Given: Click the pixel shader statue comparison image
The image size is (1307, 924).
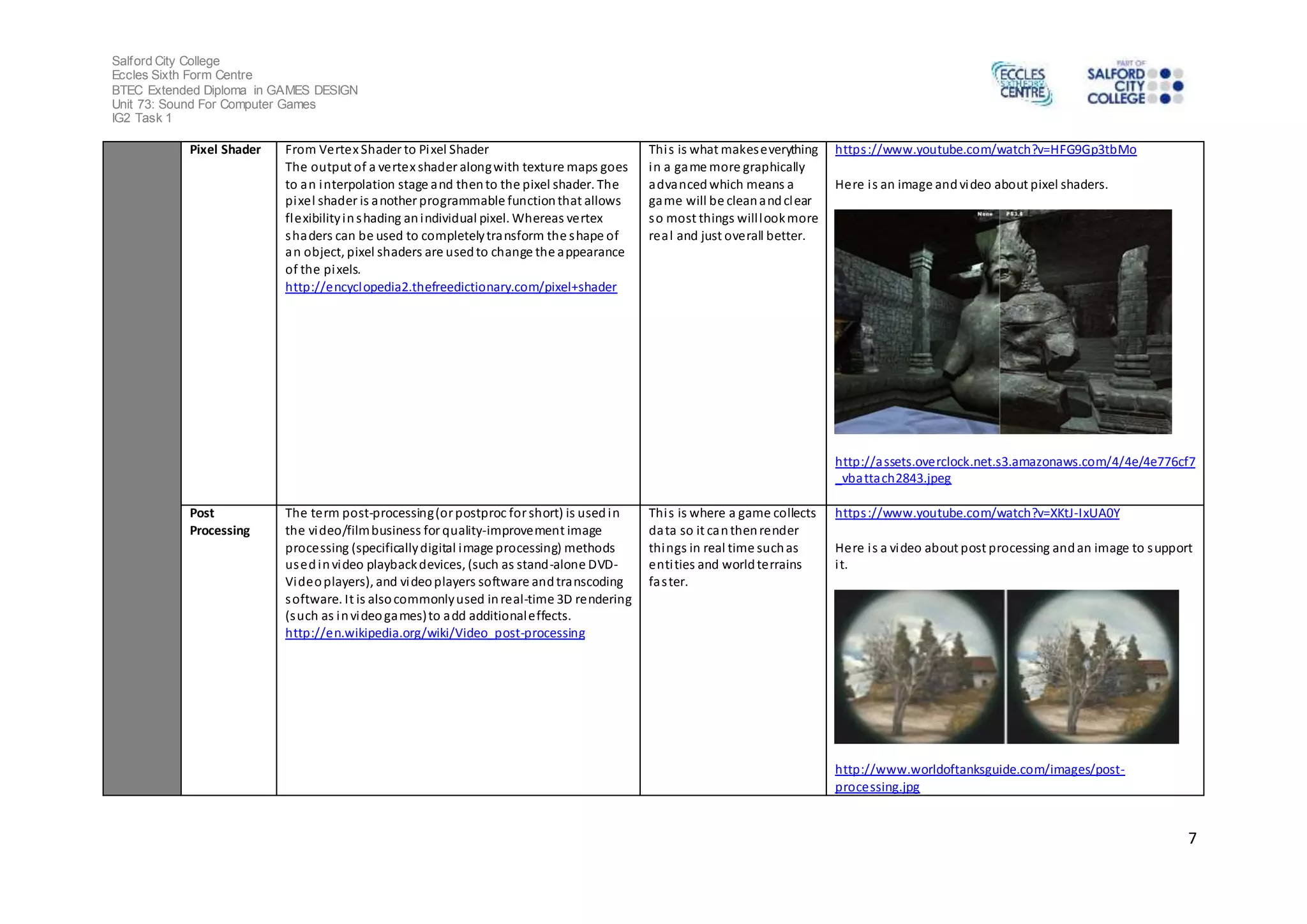Looking at the screenshot, I should [1003, 322].
